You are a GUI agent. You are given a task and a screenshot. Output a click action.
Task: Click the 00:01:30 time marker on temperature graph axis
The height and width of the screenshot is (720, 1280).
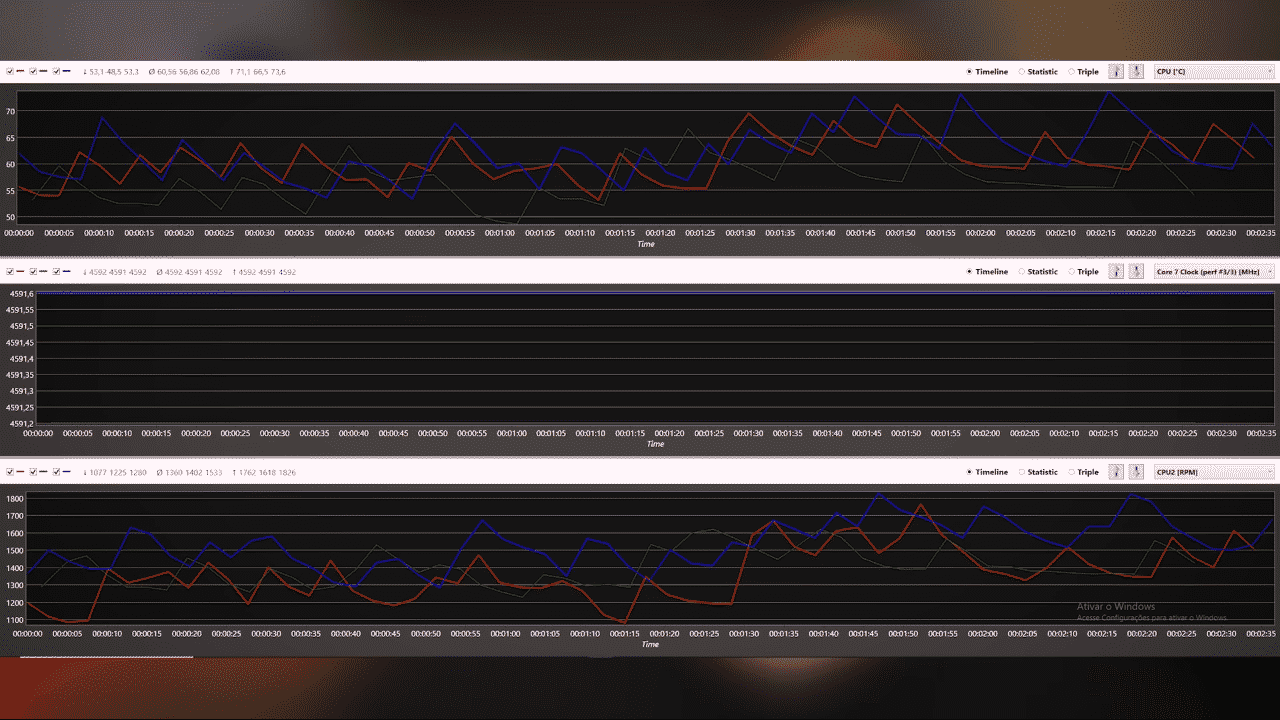(740, 233)
